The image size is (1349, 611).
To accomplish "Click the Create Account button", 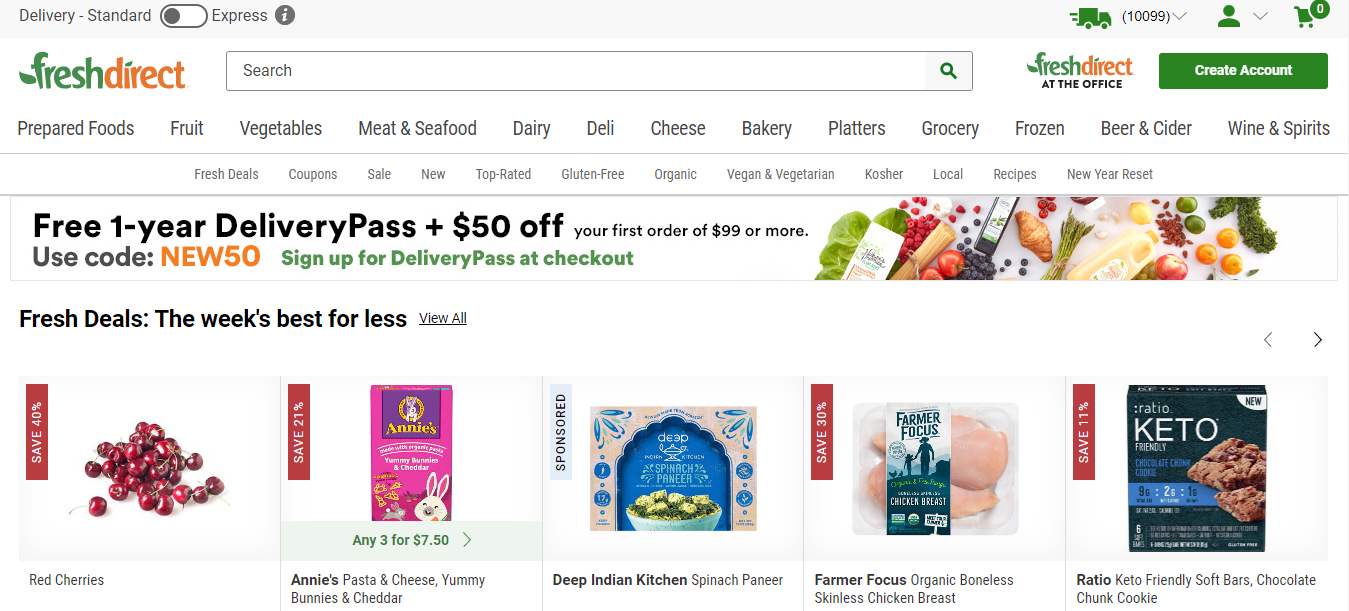I will 1243,71.
